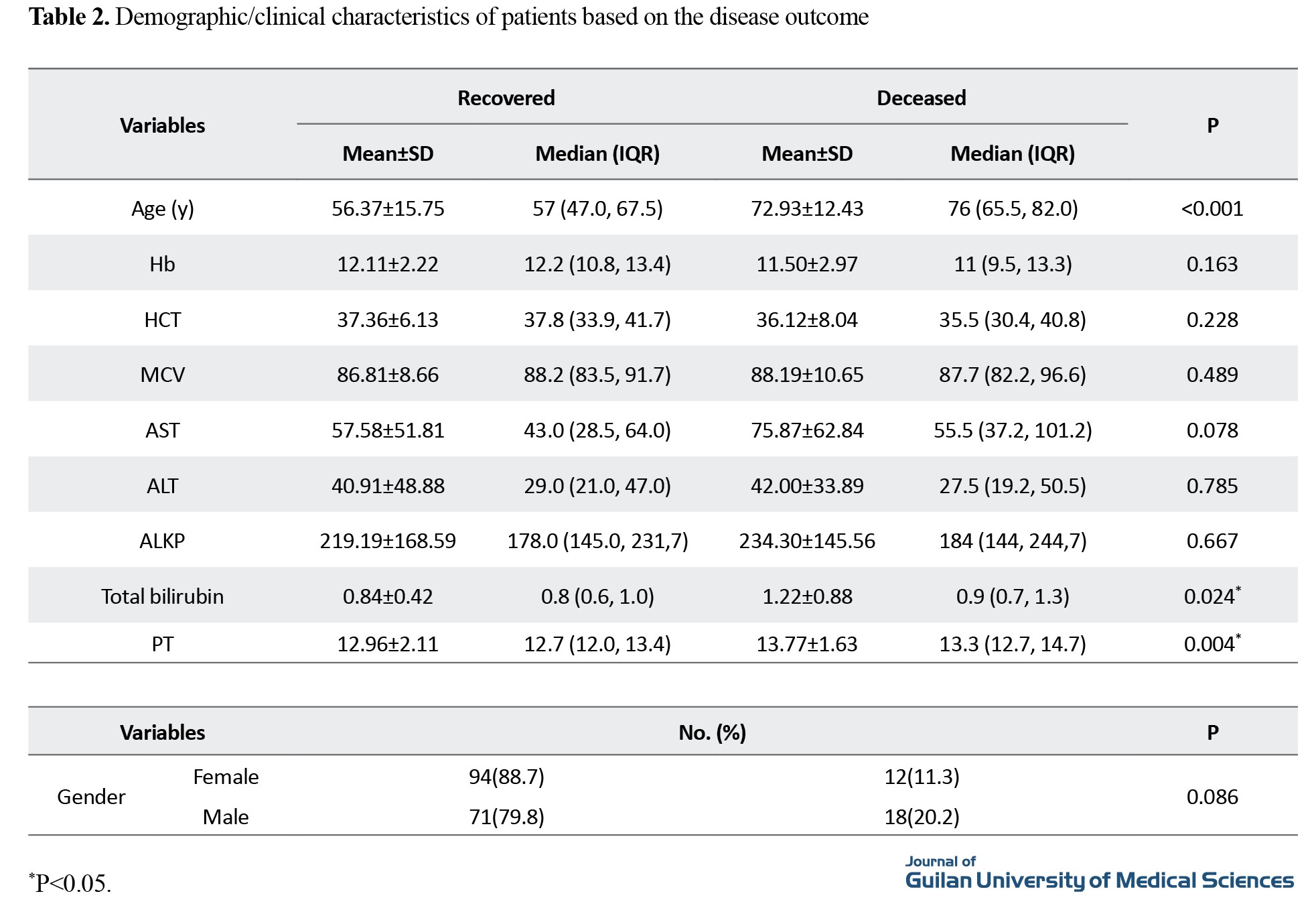Click the Age (y) row label

(162, 209)
